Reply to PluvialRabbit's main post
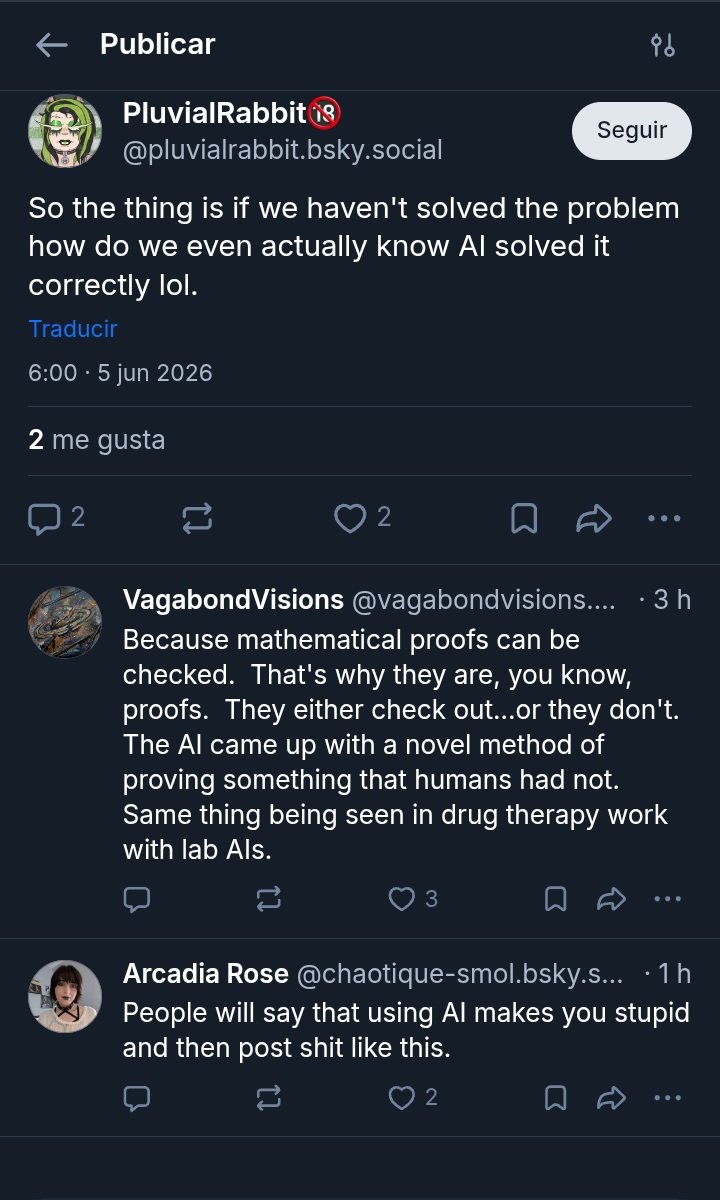The width and height of the screenshot is (720, 1200). (x=56, y=517)
